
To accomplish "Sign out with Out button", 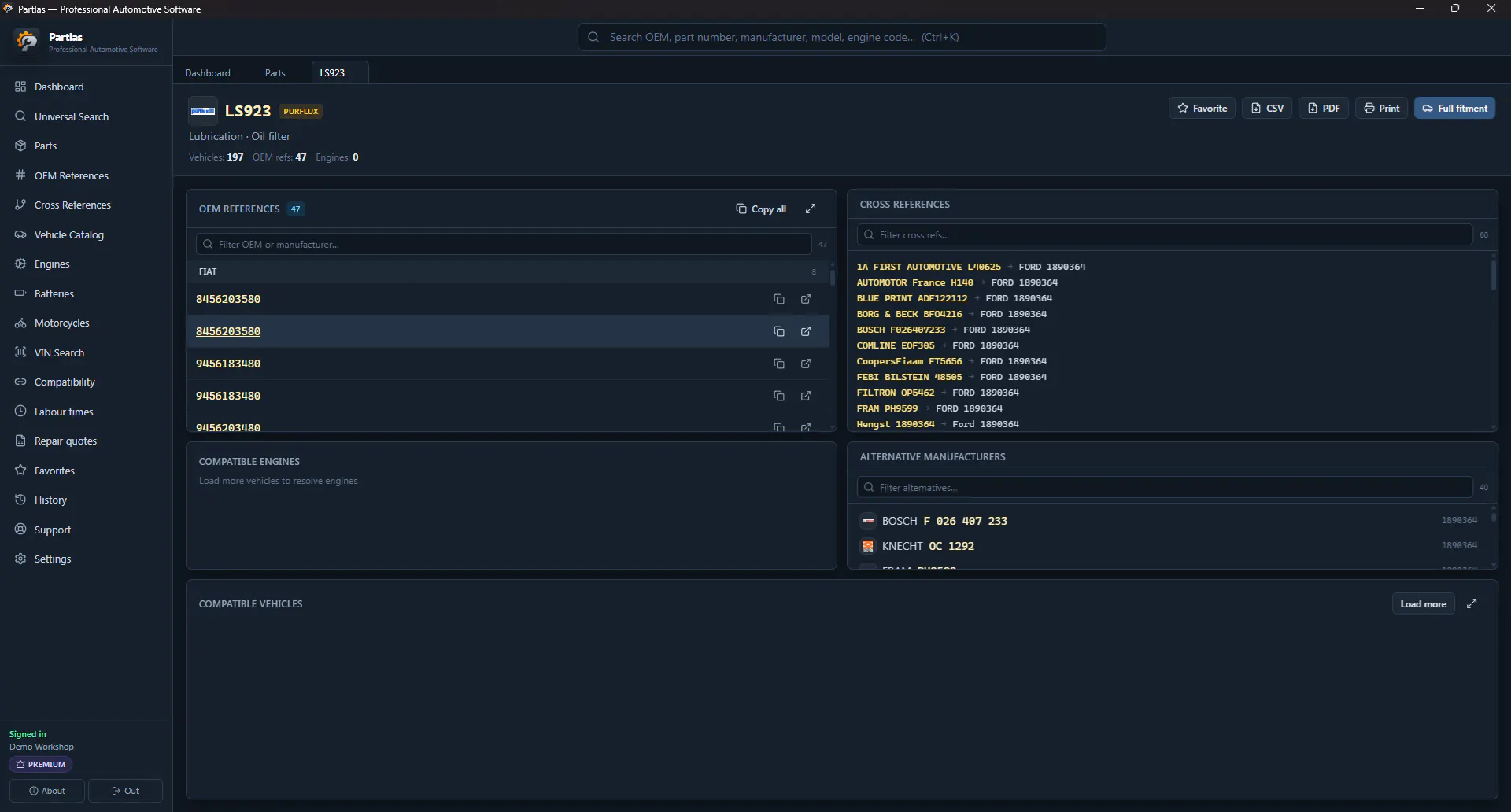I will (x=126, y=791).
